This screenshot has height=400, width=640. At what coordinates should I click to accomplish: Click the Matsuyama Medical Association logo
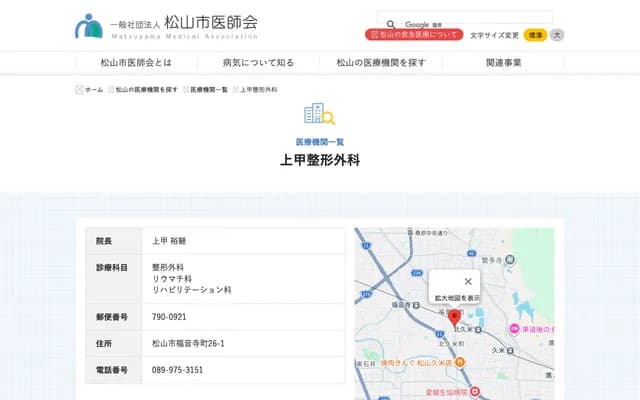pyautogui.click(x=166, y=25)
